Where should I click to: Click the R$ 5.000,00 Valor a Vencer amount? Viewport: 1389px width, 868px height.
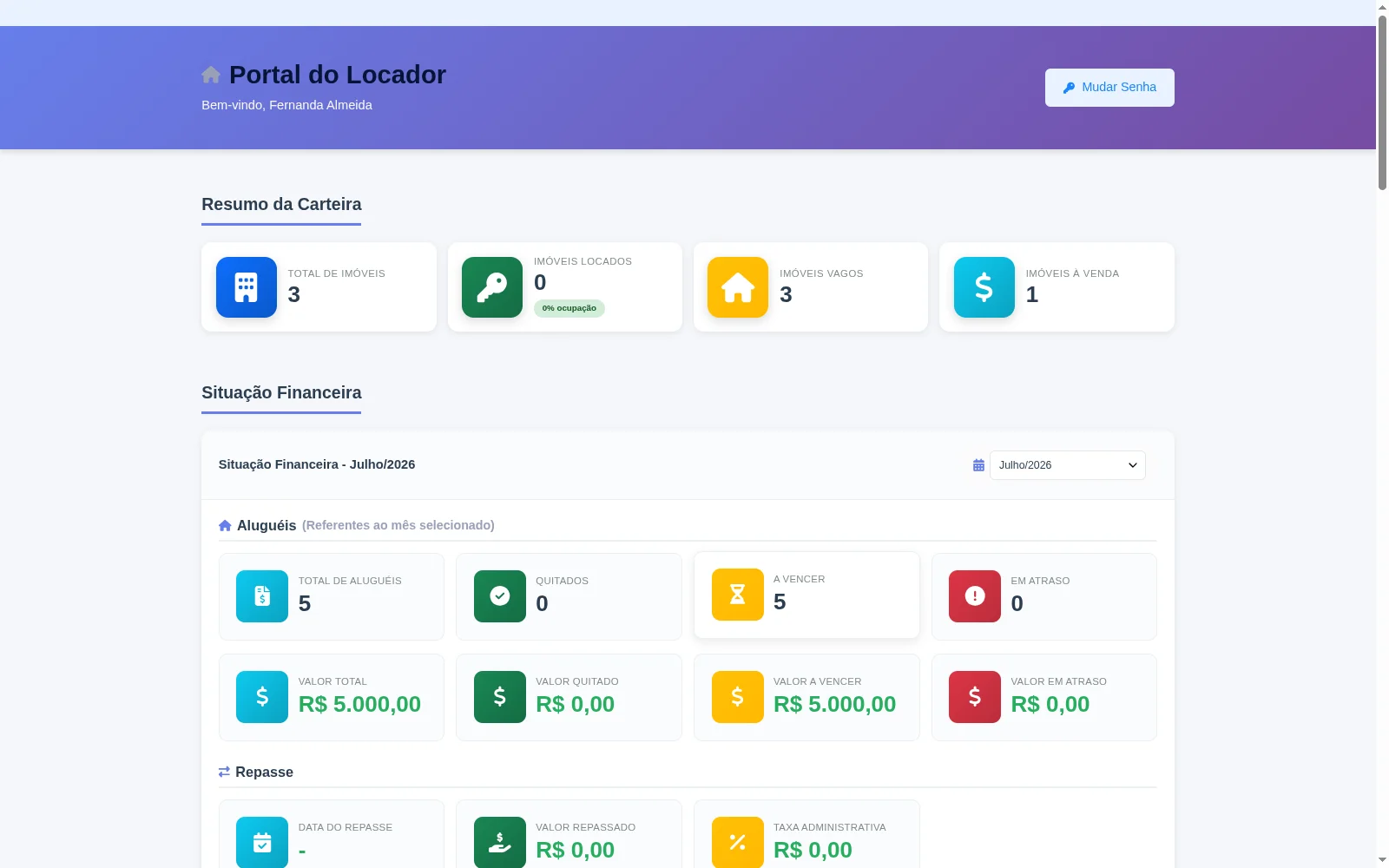point(835,705)
